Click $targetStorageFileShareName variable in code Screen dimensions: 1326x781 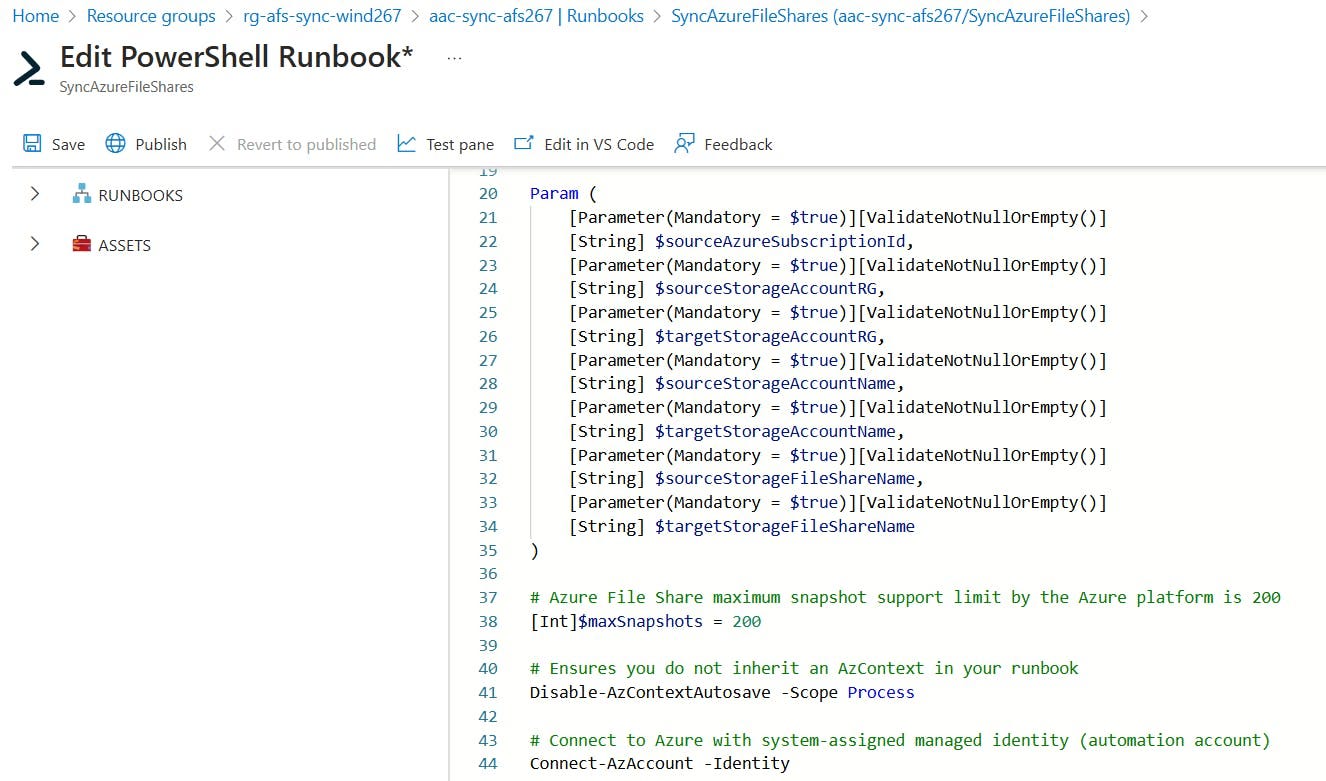(785, 526)
